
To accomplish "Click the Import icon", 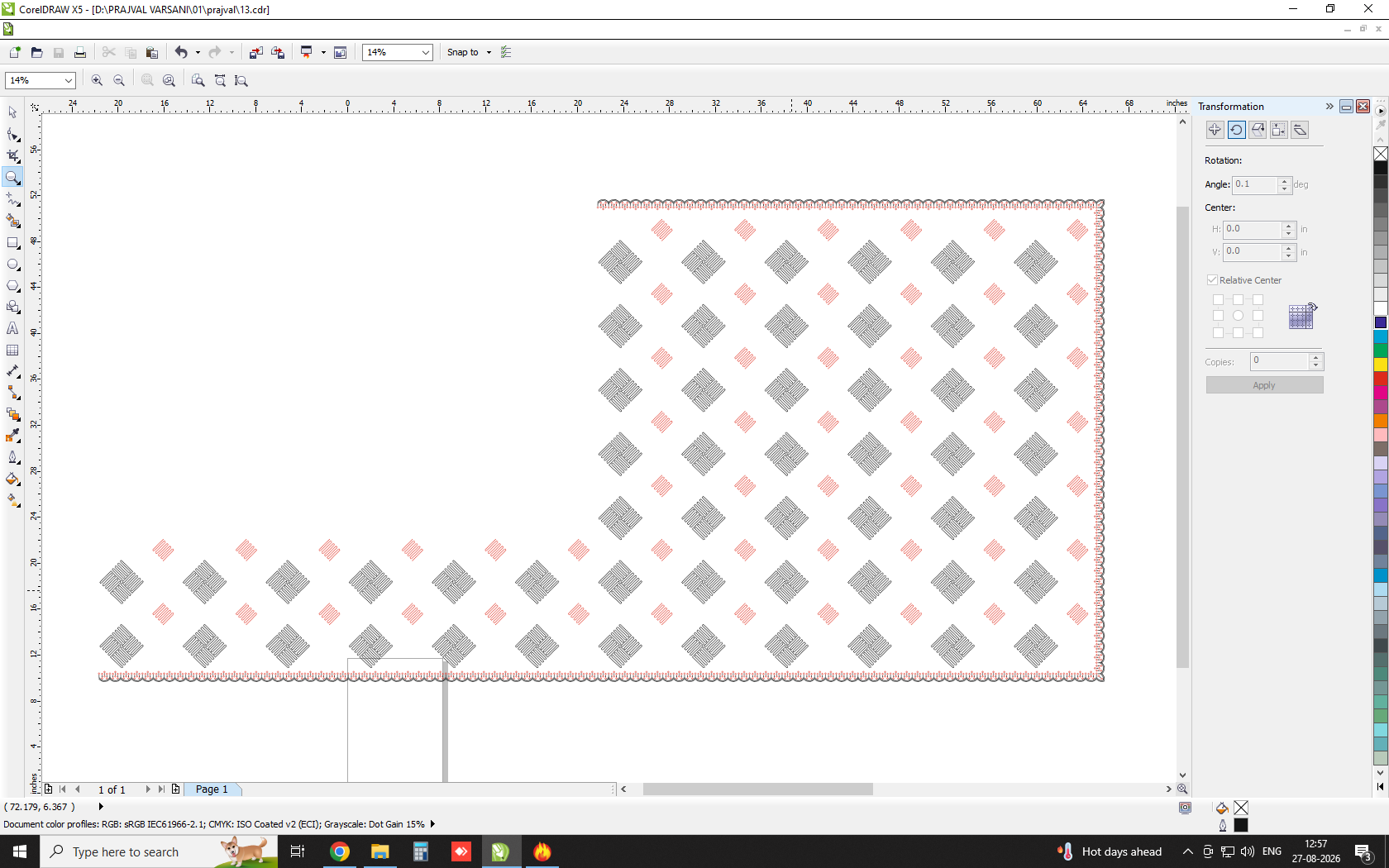I will 256,52.
